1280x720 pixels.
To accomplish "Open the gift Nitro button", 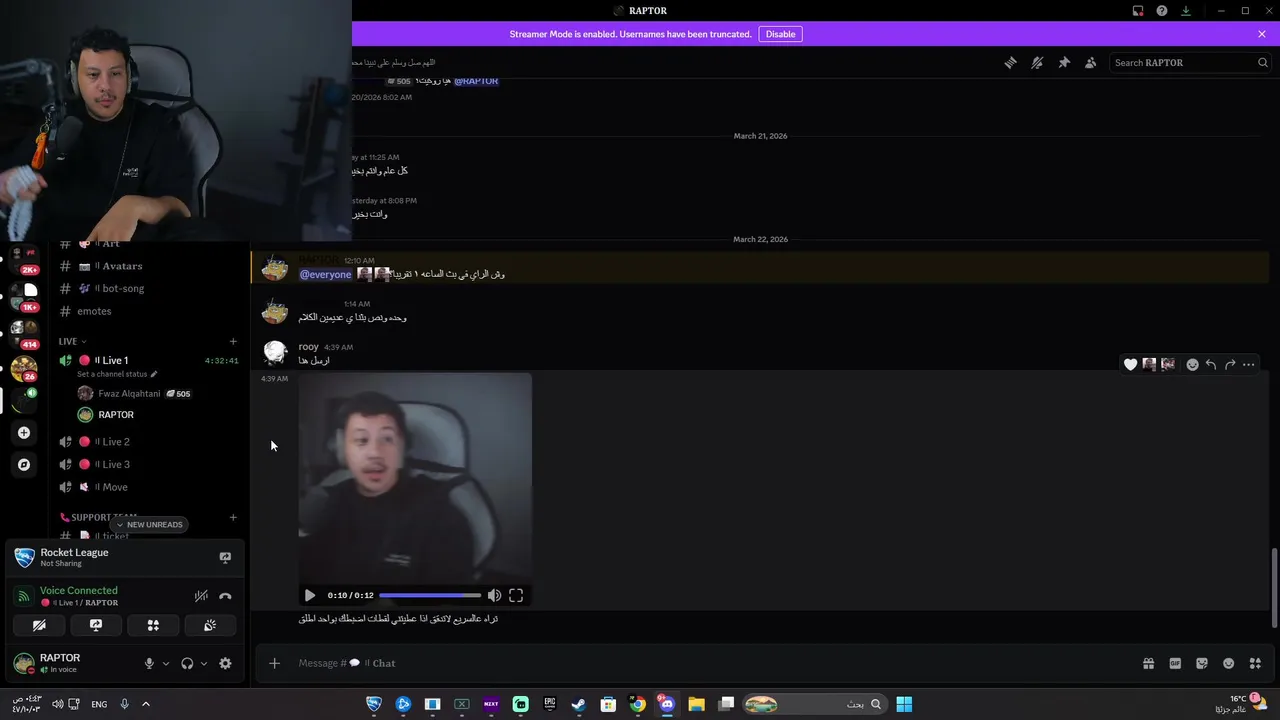I will 1149,663.
